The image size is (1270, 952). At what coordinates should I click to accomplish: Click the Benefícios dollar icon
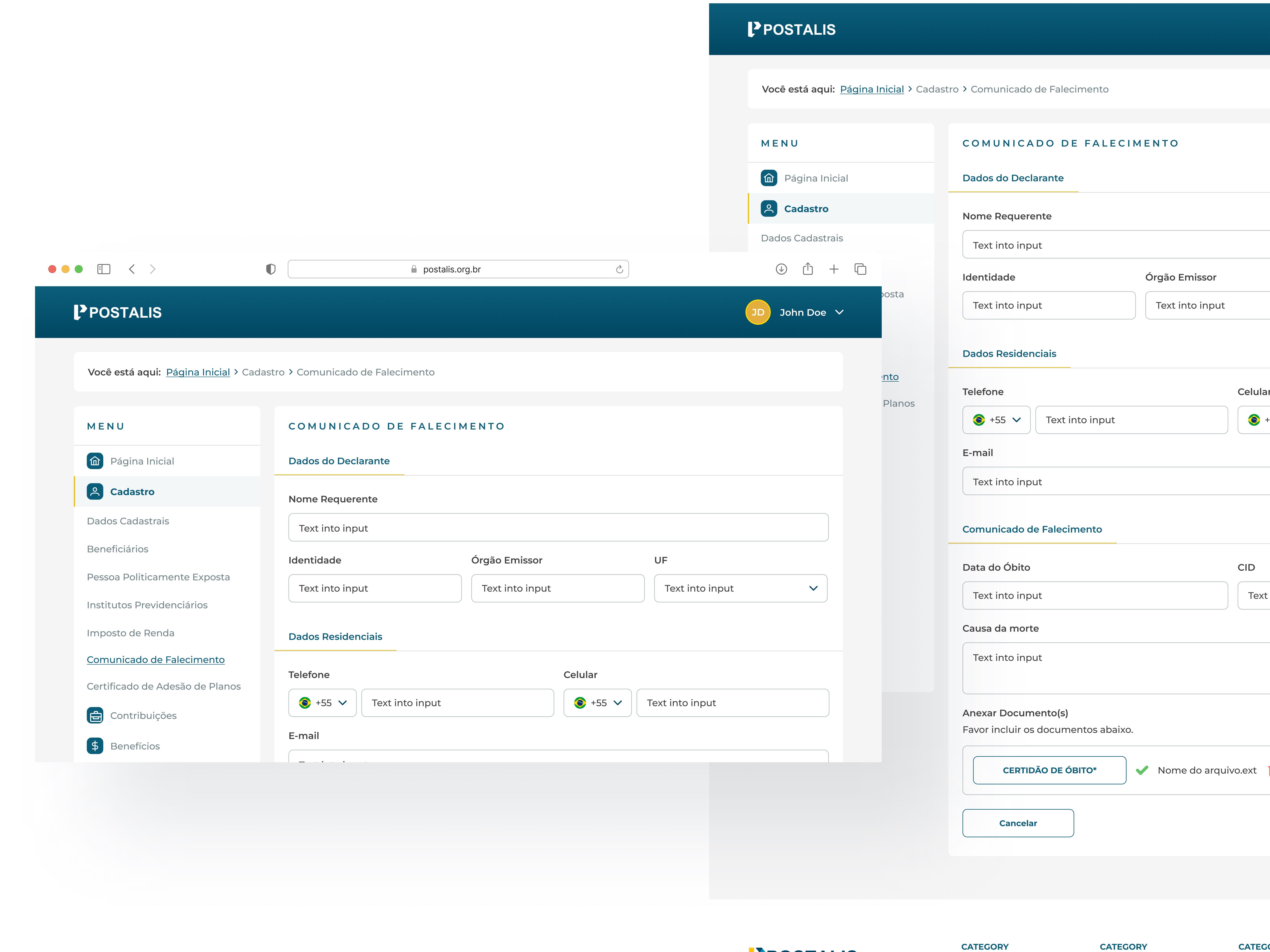pyautogui.click(x=95, y=746)
